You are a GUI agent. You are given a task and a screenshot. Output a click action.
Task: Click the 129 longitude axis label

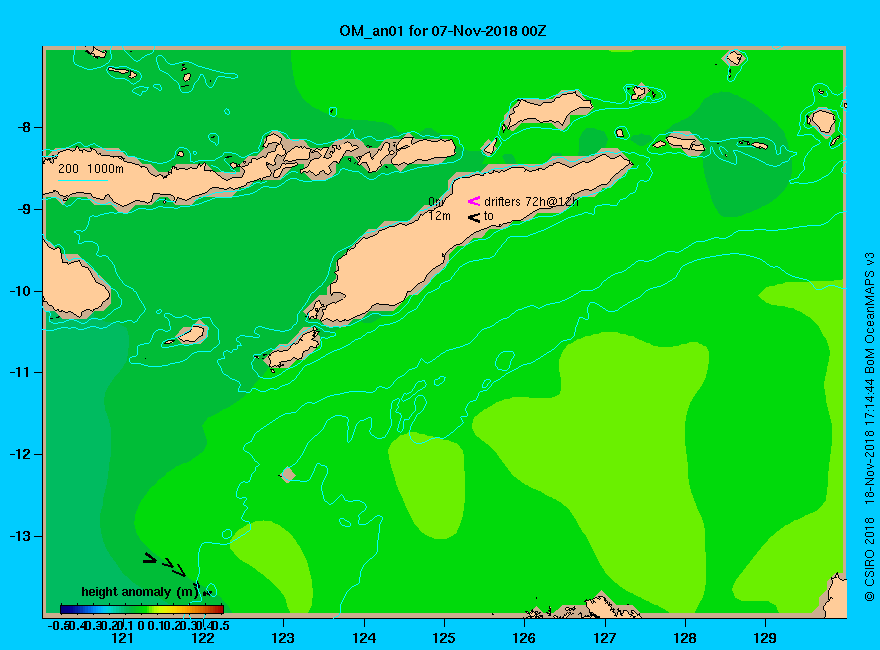(x=765, y=638)
